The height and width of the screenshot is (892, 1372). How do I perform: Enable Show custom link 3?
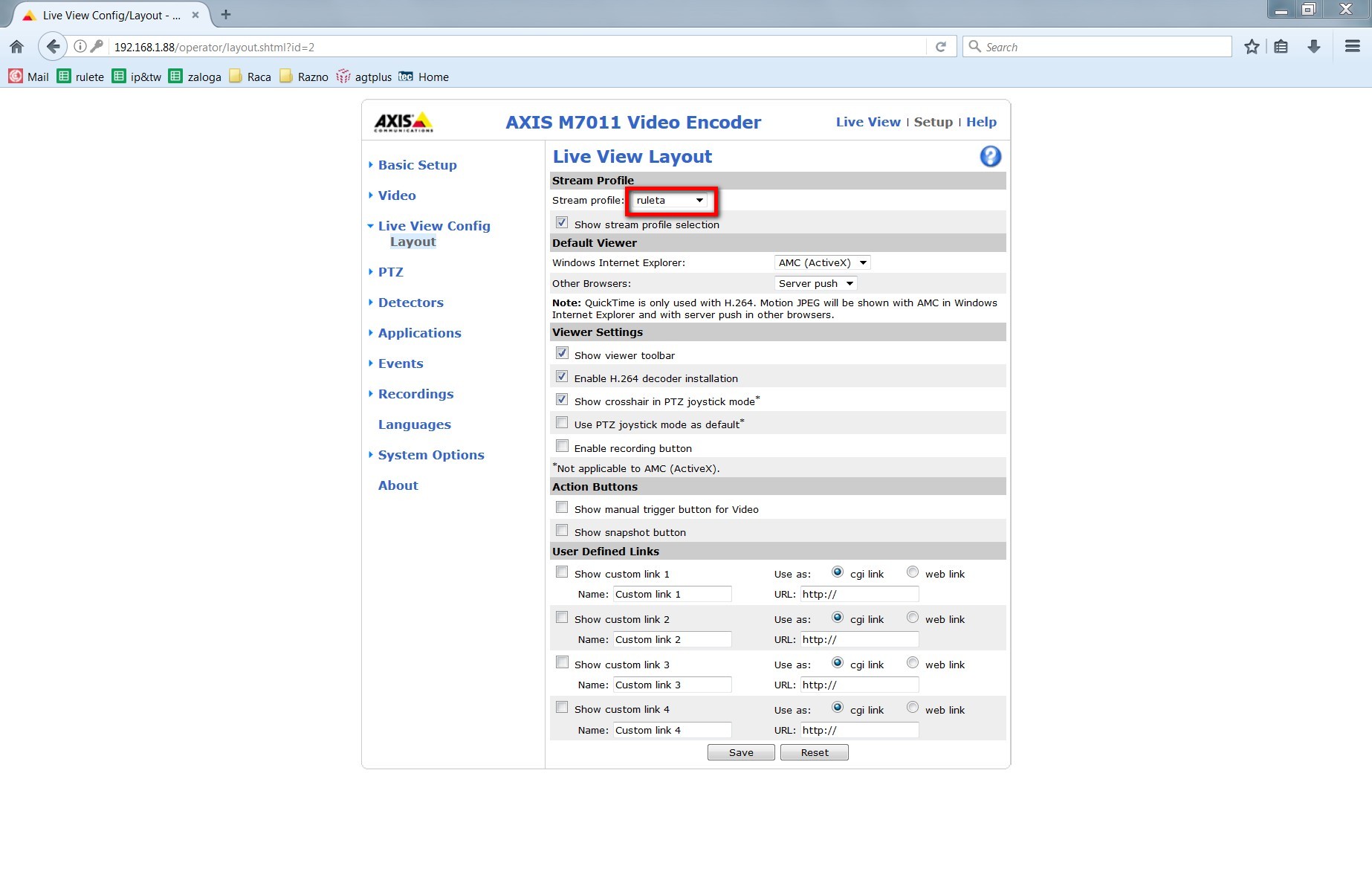pos(562,662)
